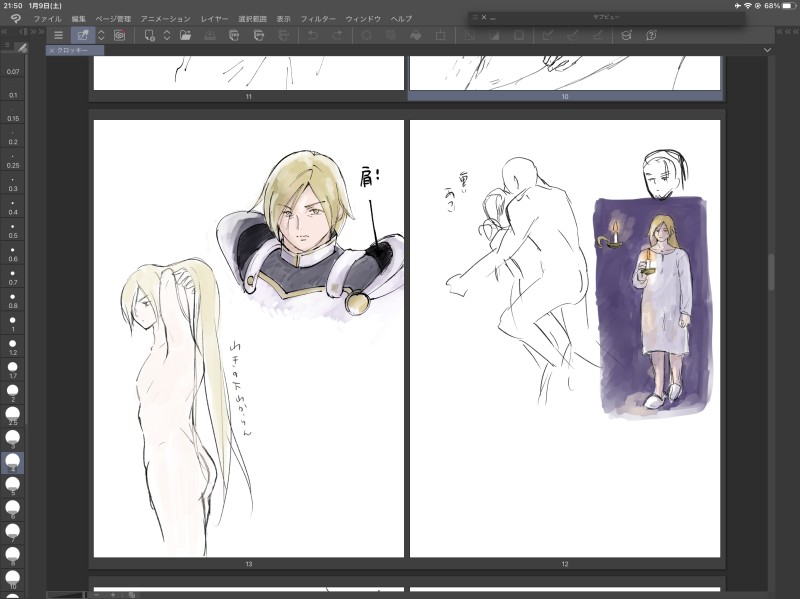Click the New document icon in the toolbar
Viewport: 800px width, 599px height.
pos(149,35)
